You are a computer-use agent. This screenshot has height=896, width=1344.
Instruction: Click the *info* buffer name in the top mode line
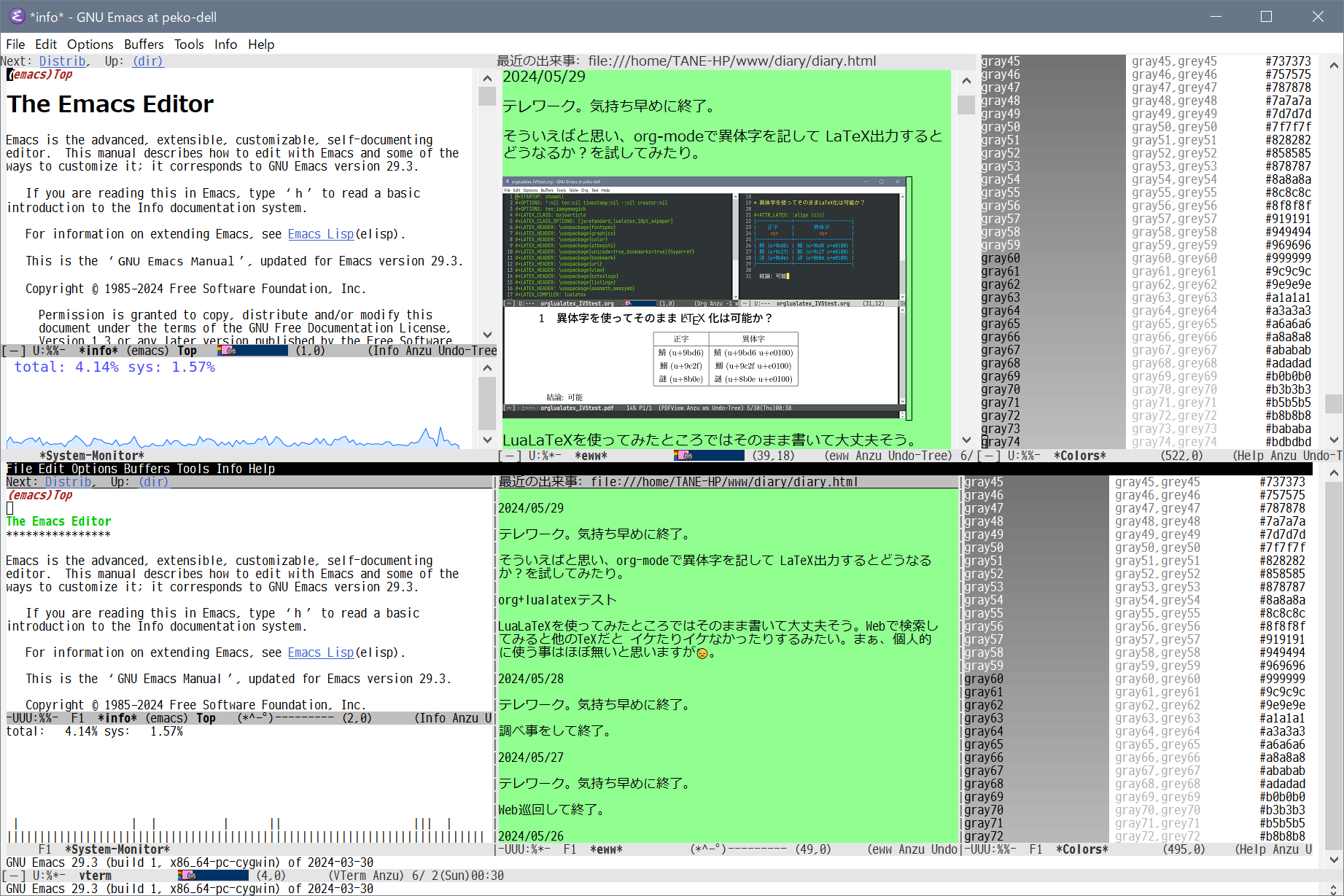click(98, 351)
